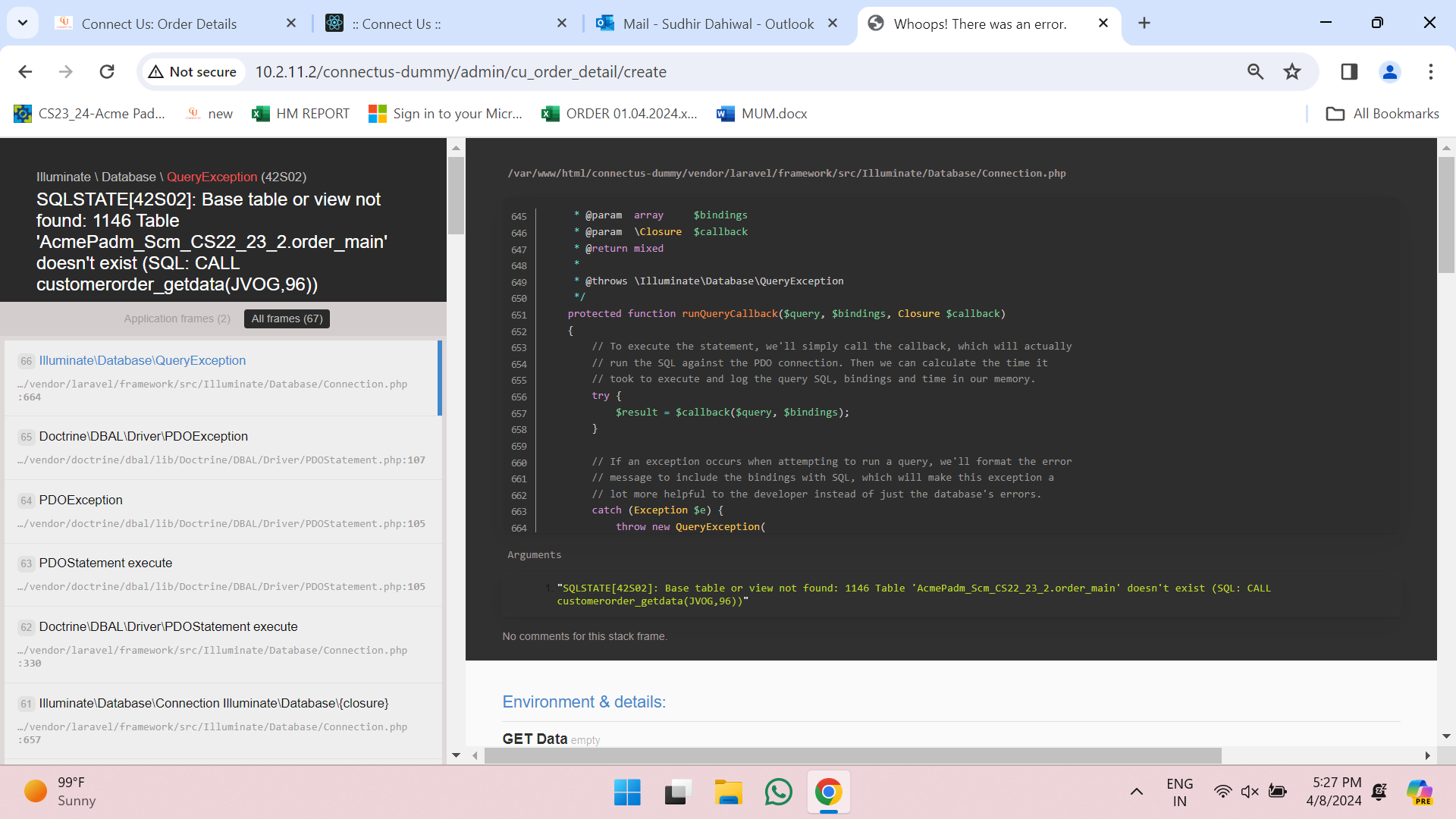Viewport: 1456px width, 819px height.
Task: Click the muted volume tray icon
Action: 1250,792
